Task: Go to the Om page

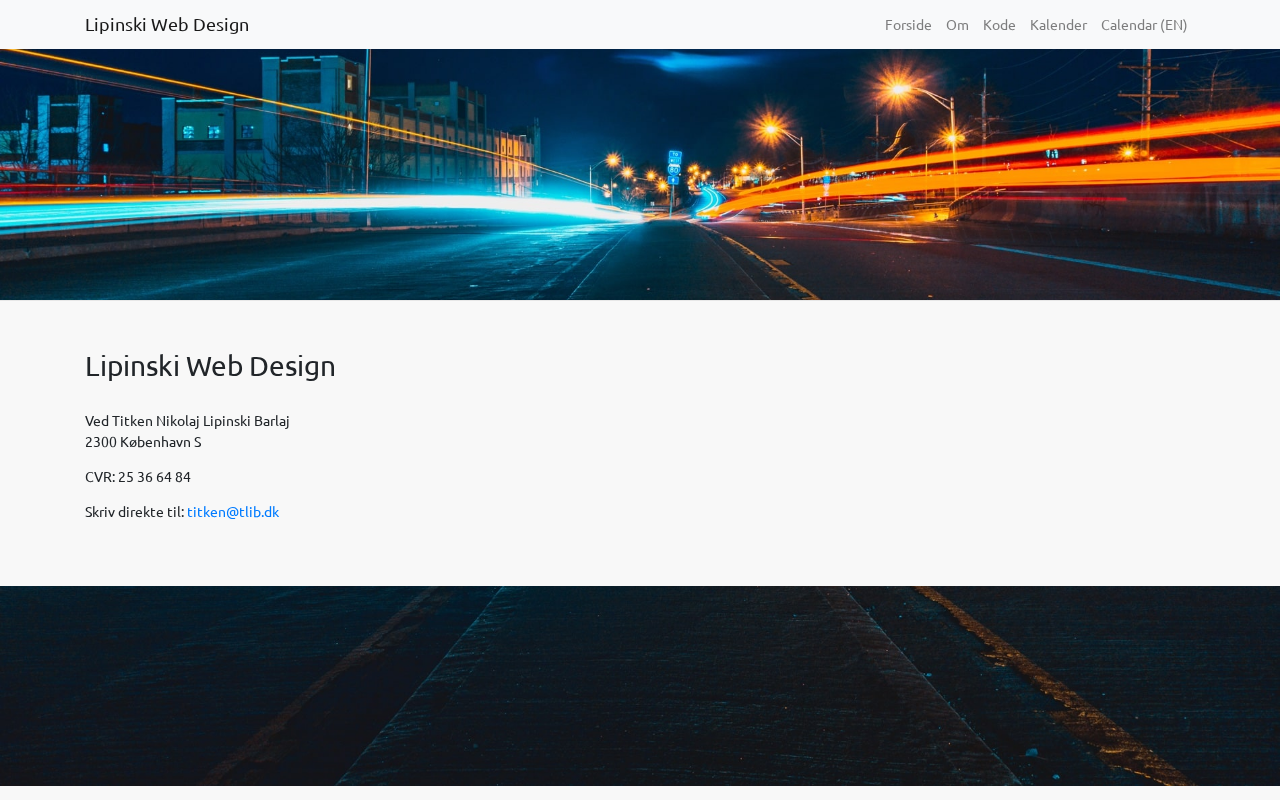Action: pyautogui.click(x=957, y=25)
